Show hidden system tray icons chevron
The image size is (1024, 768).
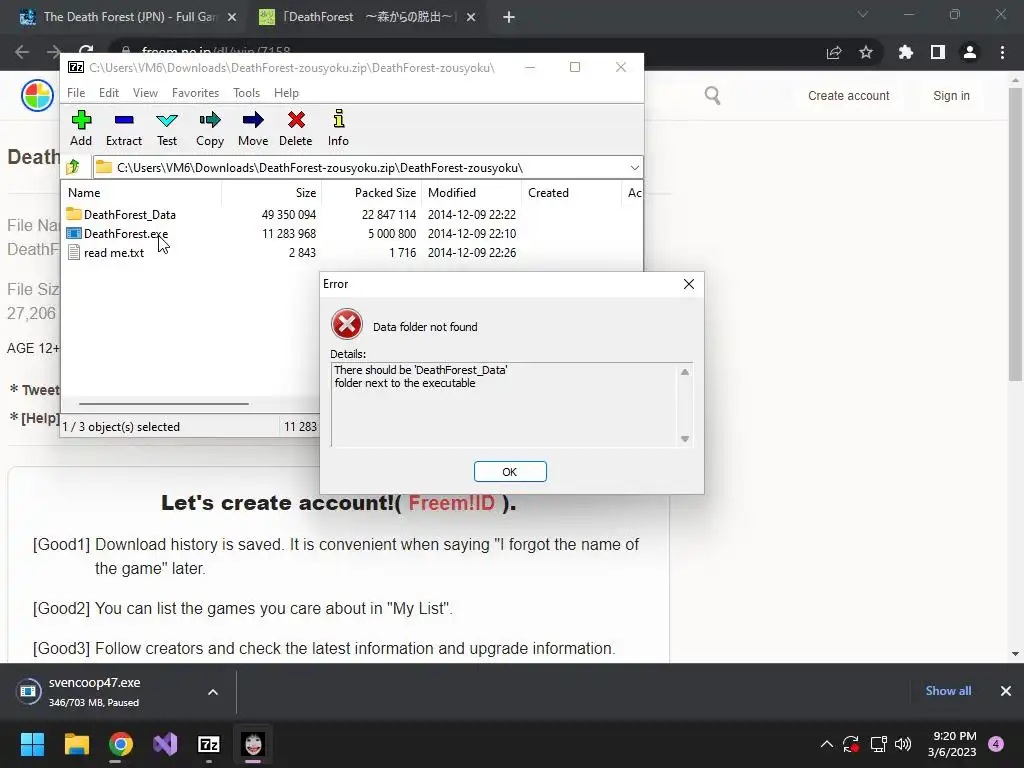click(826, 744)
